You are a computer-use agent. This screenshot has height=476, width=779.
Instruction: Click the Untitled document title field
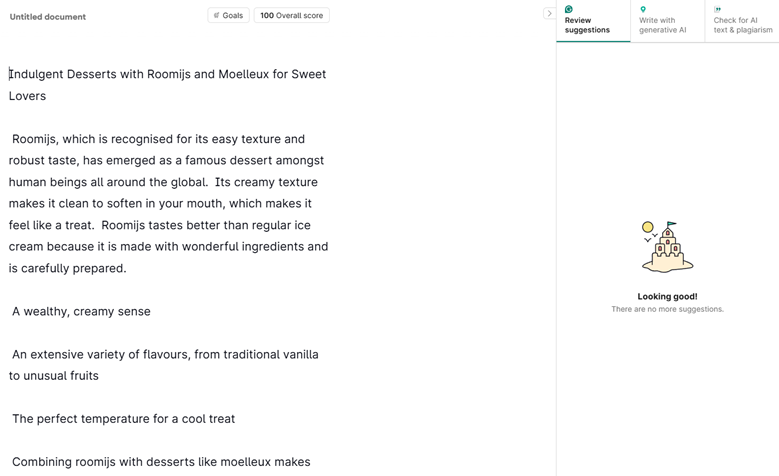48,17
